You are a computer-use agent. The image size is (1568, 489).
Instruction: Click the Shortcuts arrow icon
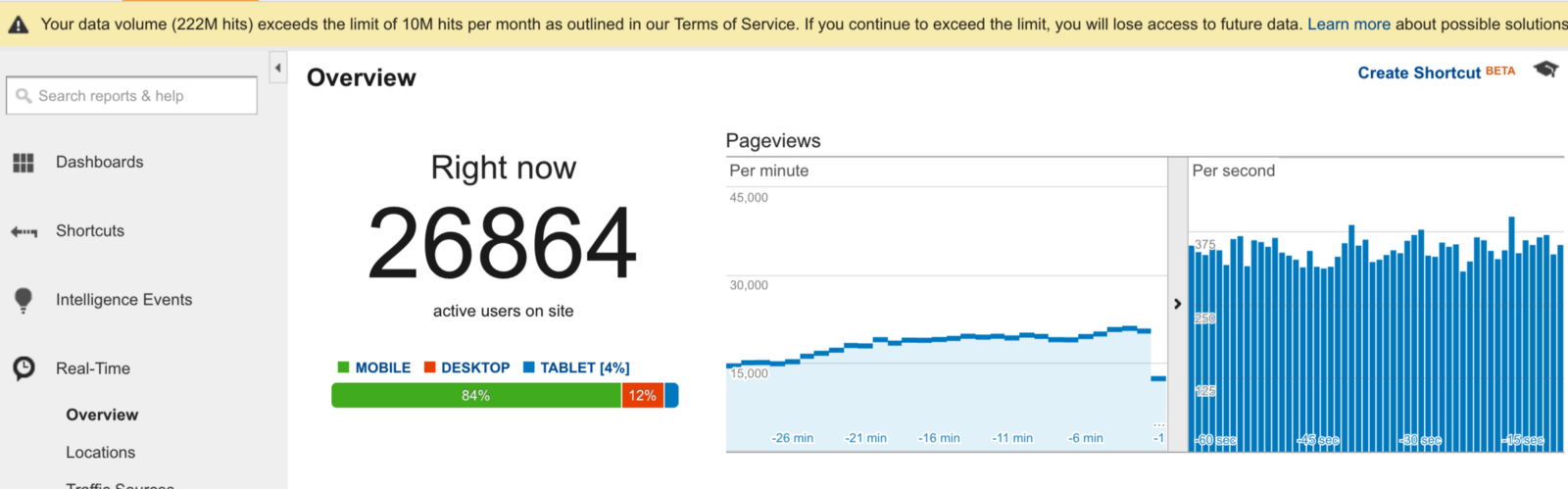pos(24,232)
